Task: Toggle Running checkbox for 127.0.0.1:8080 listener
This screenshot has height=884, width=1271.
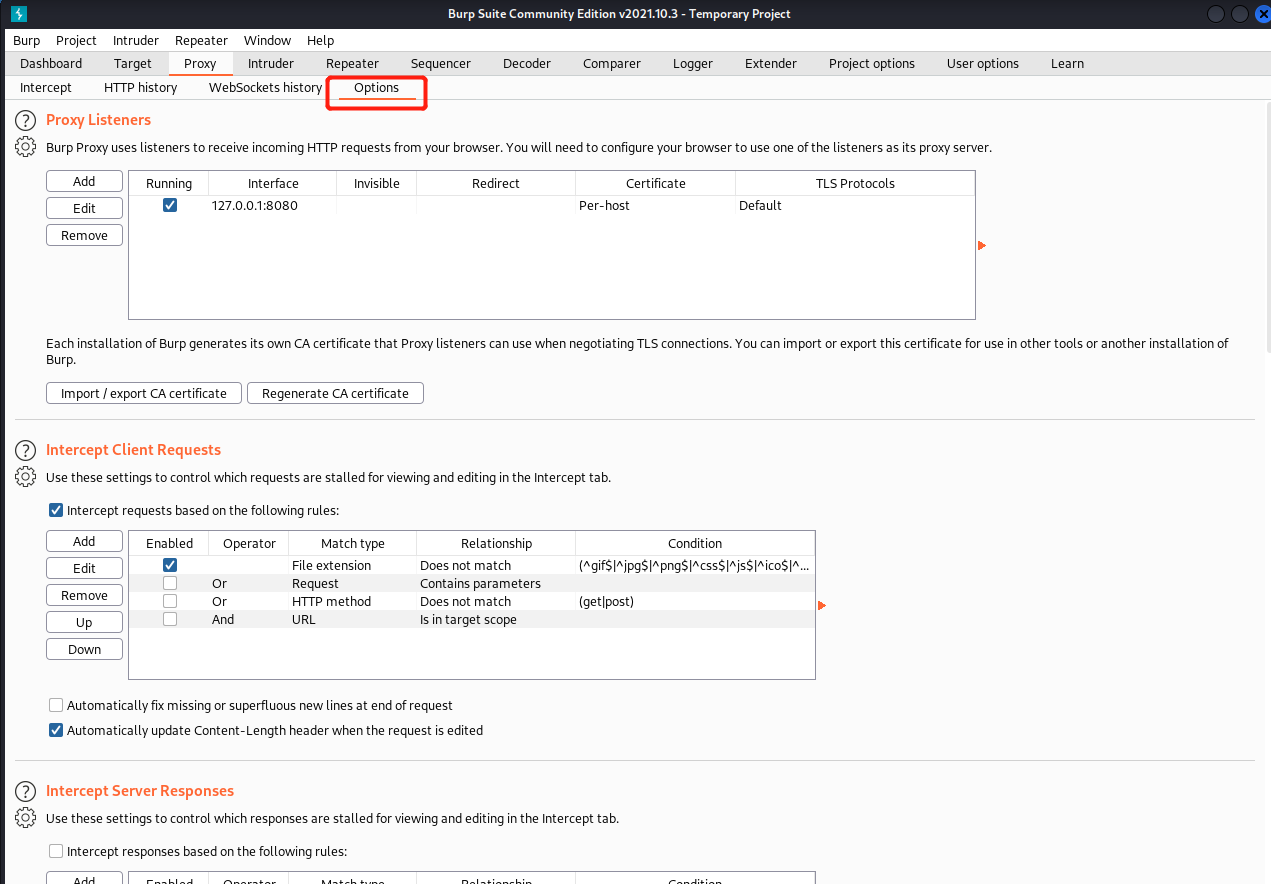Action: [170, 205]
